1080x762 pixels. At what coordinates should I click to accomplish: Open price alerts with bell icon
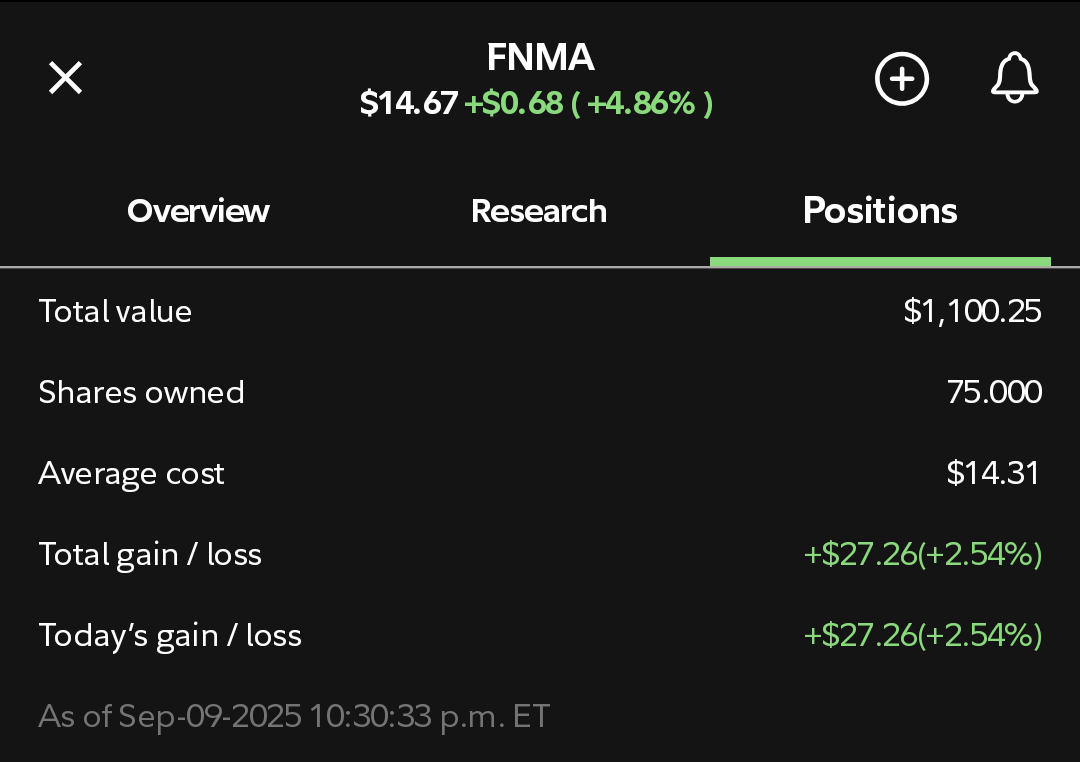pyautogui.click(x=1015, y=77)
